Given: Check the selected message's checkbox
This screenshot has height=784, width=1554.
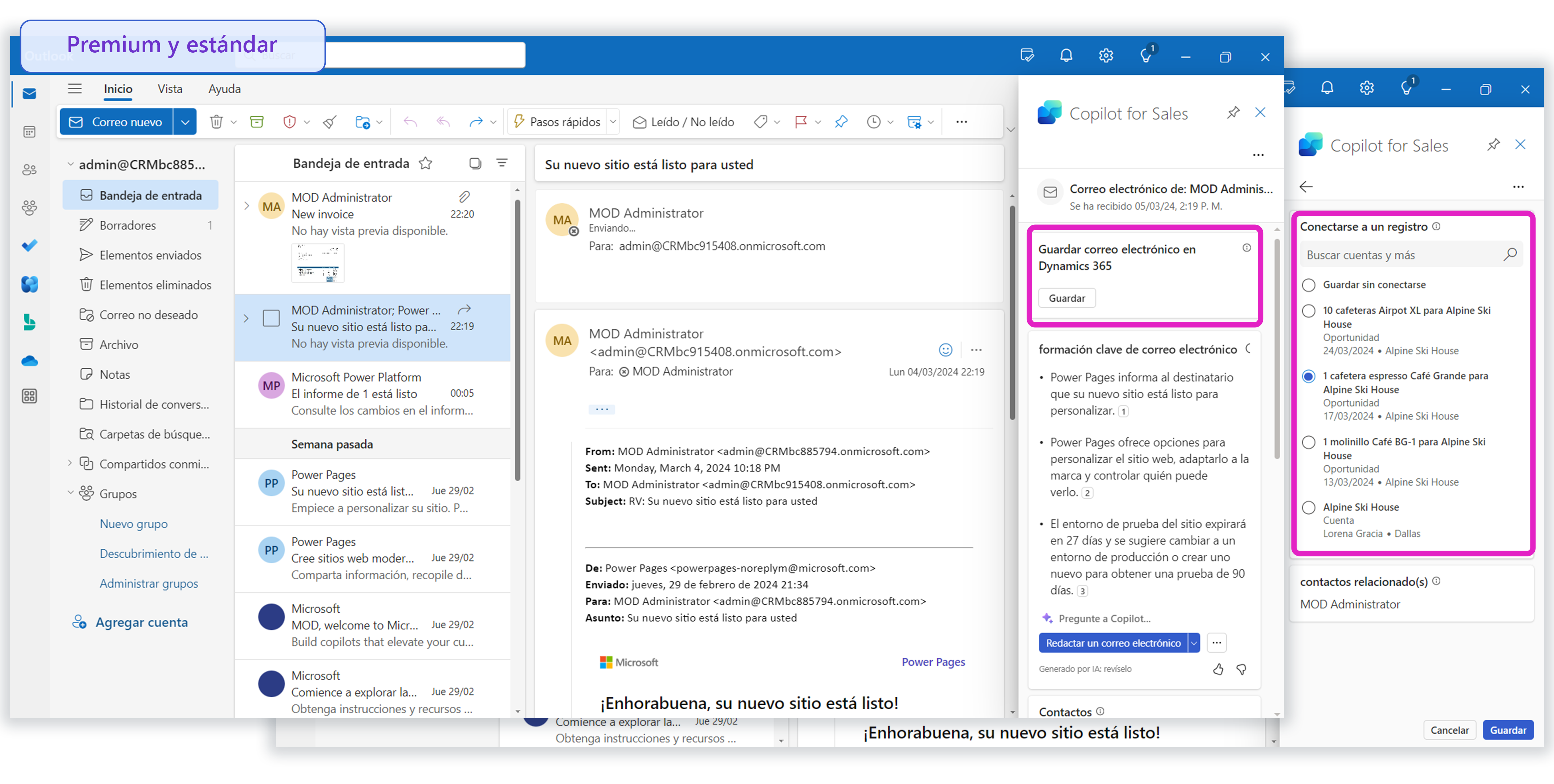Looking at the screenshot, I should tap(271, 318).
